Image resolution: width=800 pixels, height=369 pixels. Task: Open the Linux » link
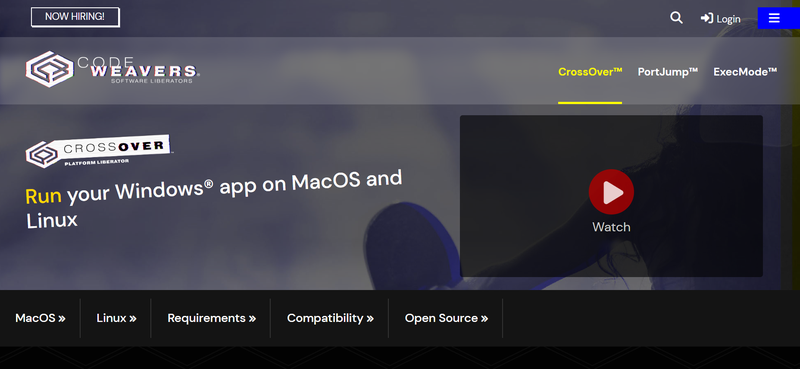[x=116, y=318]
